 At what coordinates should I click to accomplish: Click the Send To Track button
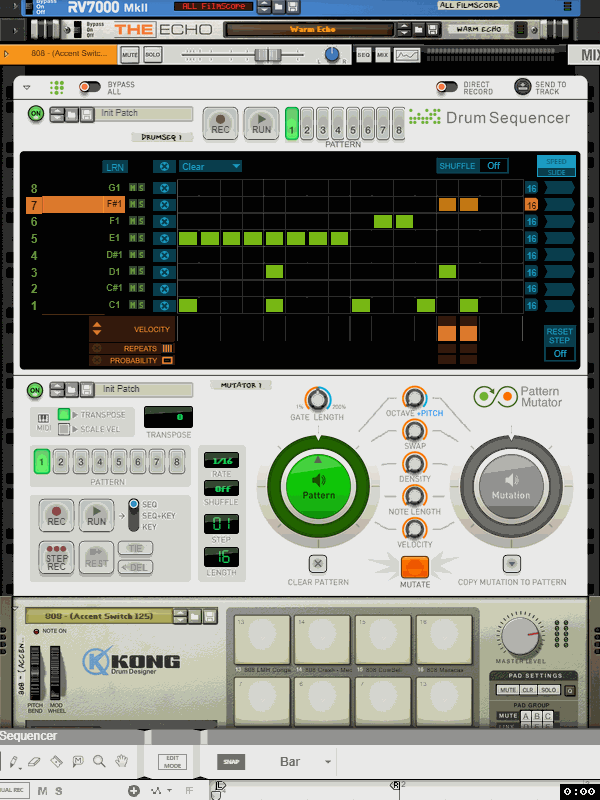tap(522, 87)
